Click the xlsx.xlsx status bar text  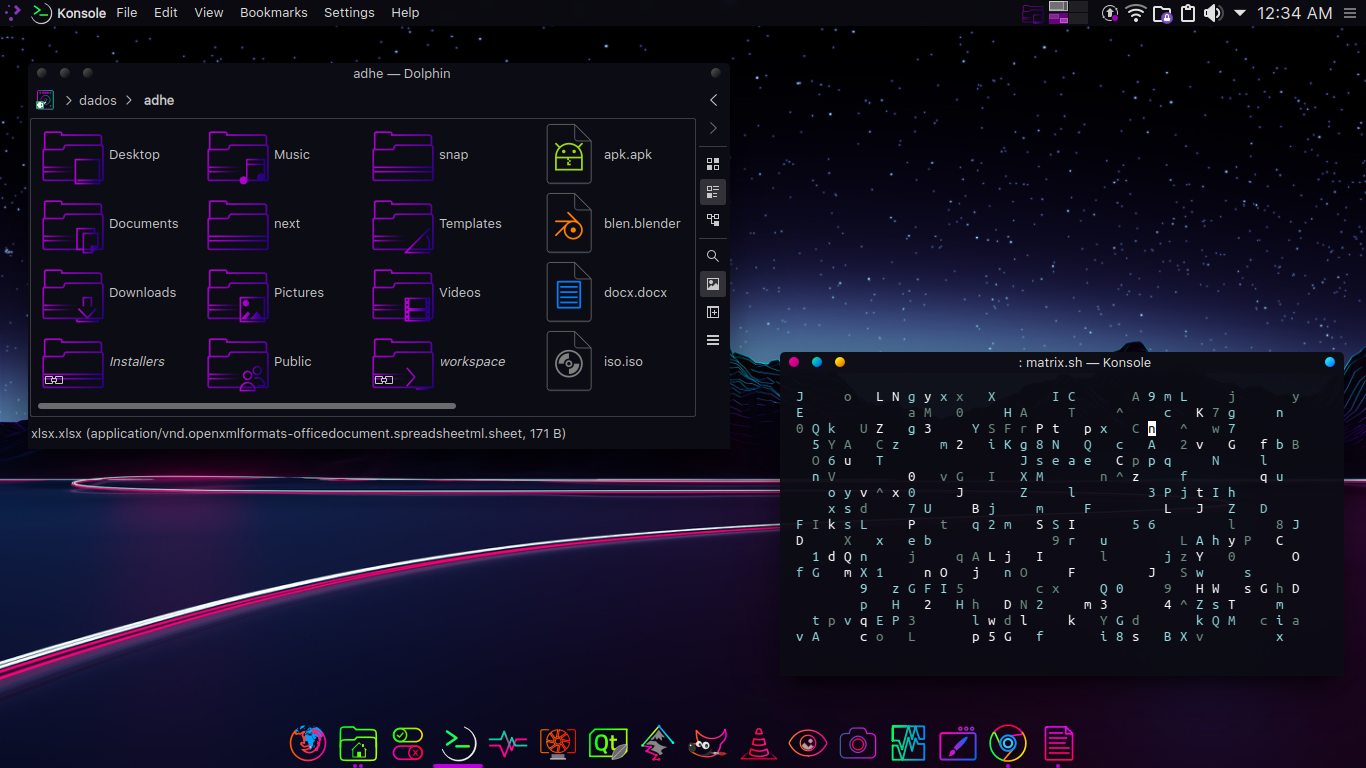tap(298, 434)
